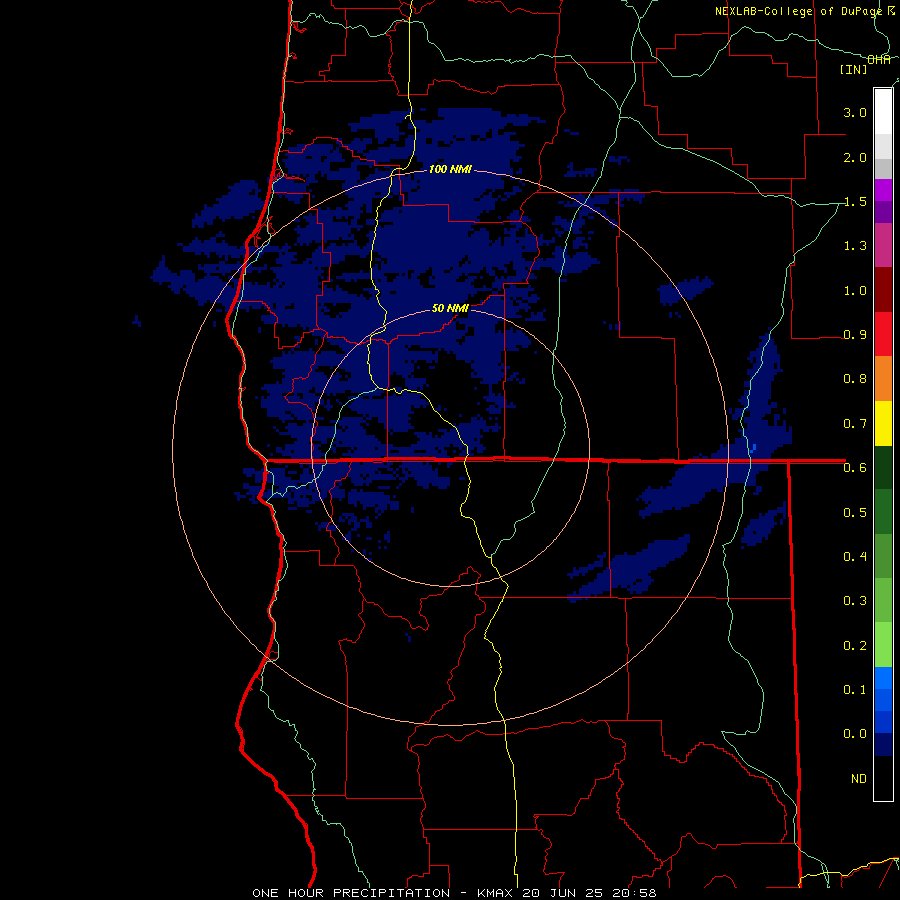Click the 1.0 legend value
This screenshot has height=900, width=900.
coord(855,290)
